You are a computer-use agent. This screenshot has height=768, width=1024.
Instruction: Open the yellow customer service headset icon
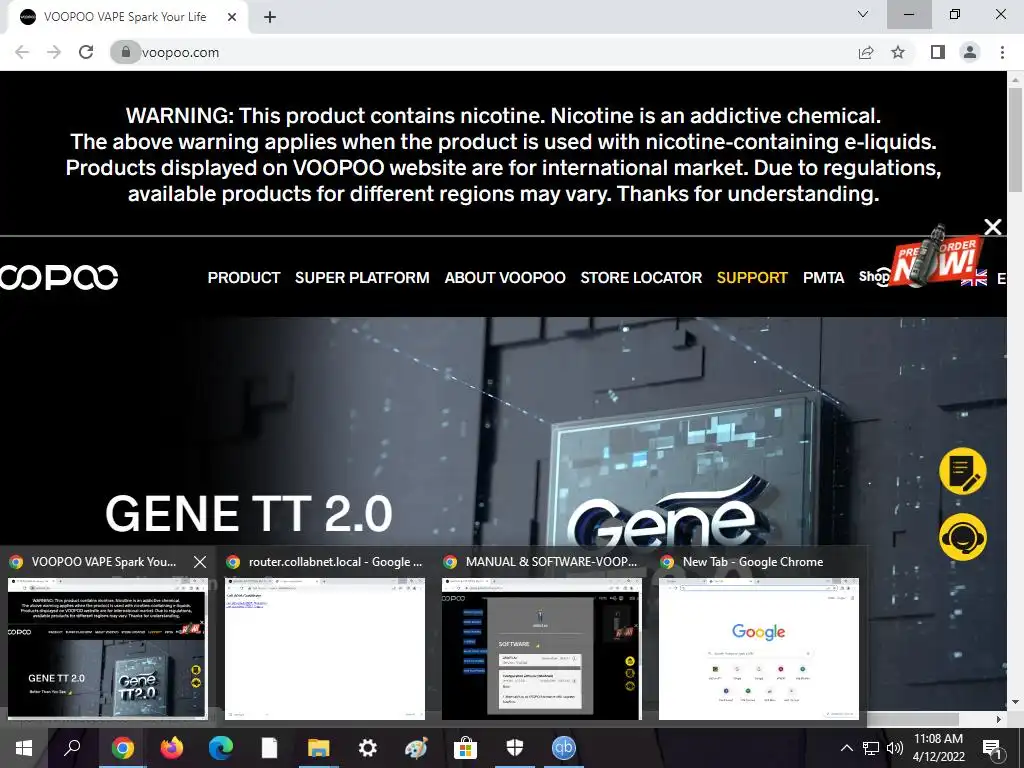coord(963,537)
